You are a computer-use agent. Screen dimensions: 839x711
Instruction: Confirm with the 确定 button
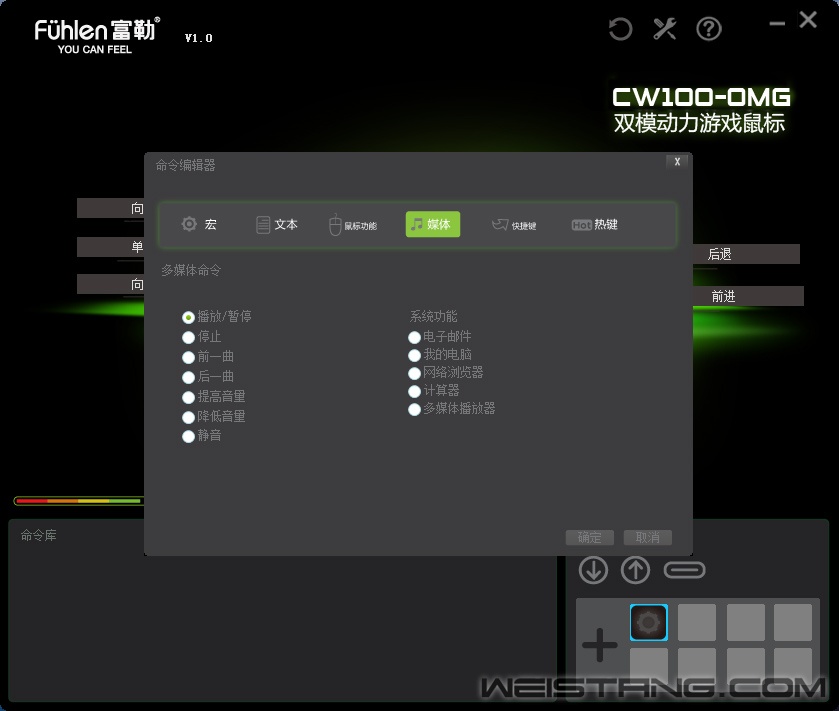click(x=590, y=537)
